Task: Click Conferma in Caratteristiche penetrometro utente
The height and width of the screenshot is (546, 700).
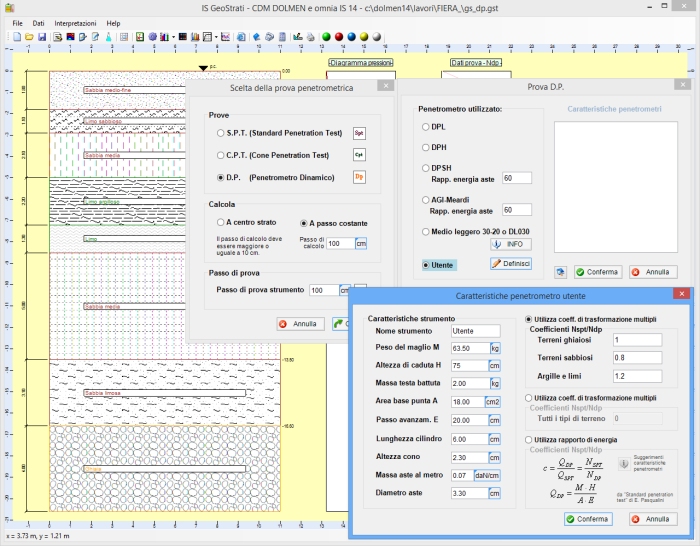Action: pos(588,519)
